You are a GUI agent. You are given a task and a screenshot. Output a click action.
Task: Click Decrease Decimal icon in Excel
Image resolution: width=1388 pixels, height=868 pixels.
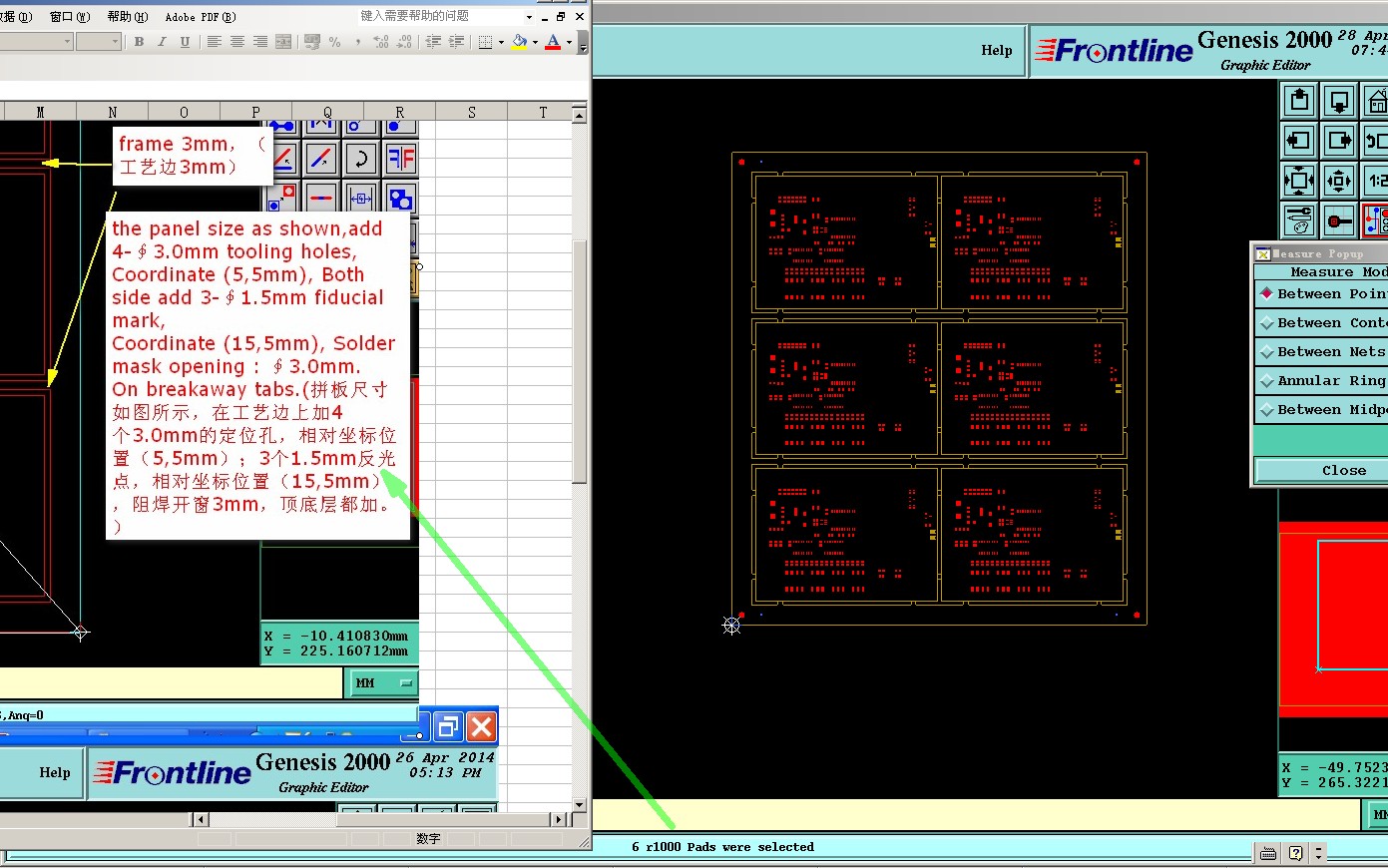pyautogui.click(x=404, y=42)
